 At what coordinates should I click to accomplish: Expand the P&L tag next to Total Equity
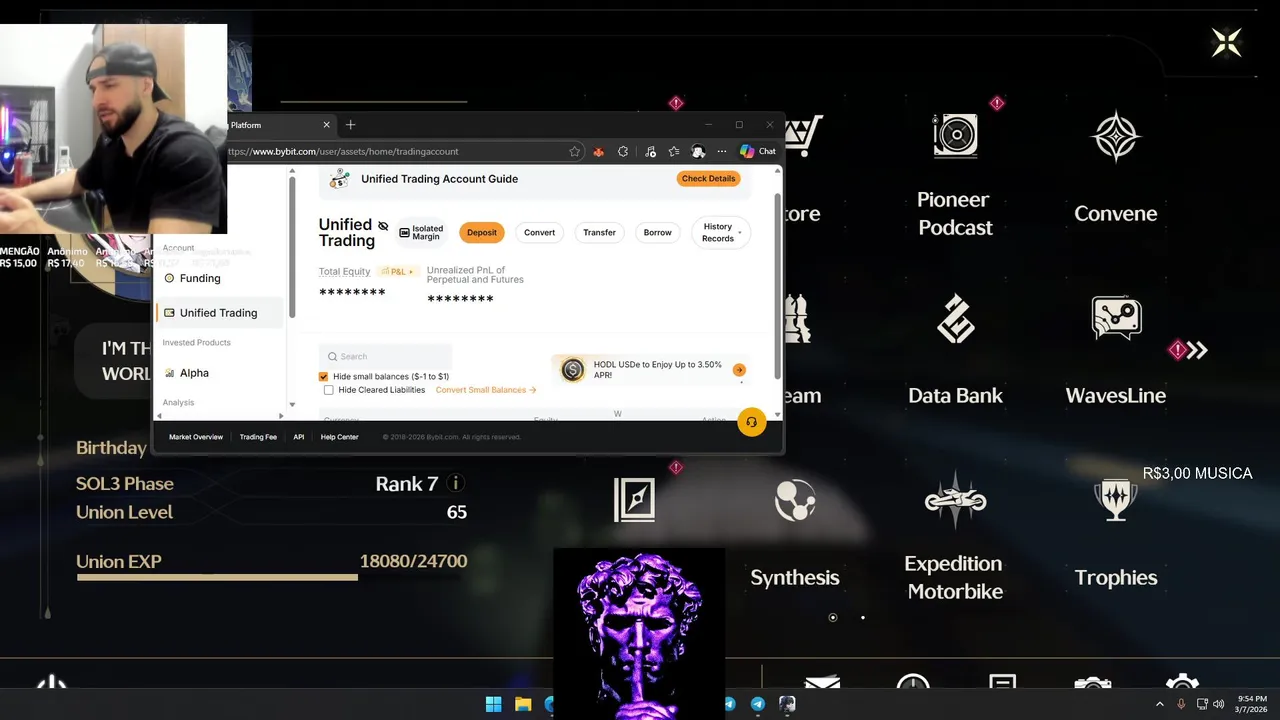397,272
